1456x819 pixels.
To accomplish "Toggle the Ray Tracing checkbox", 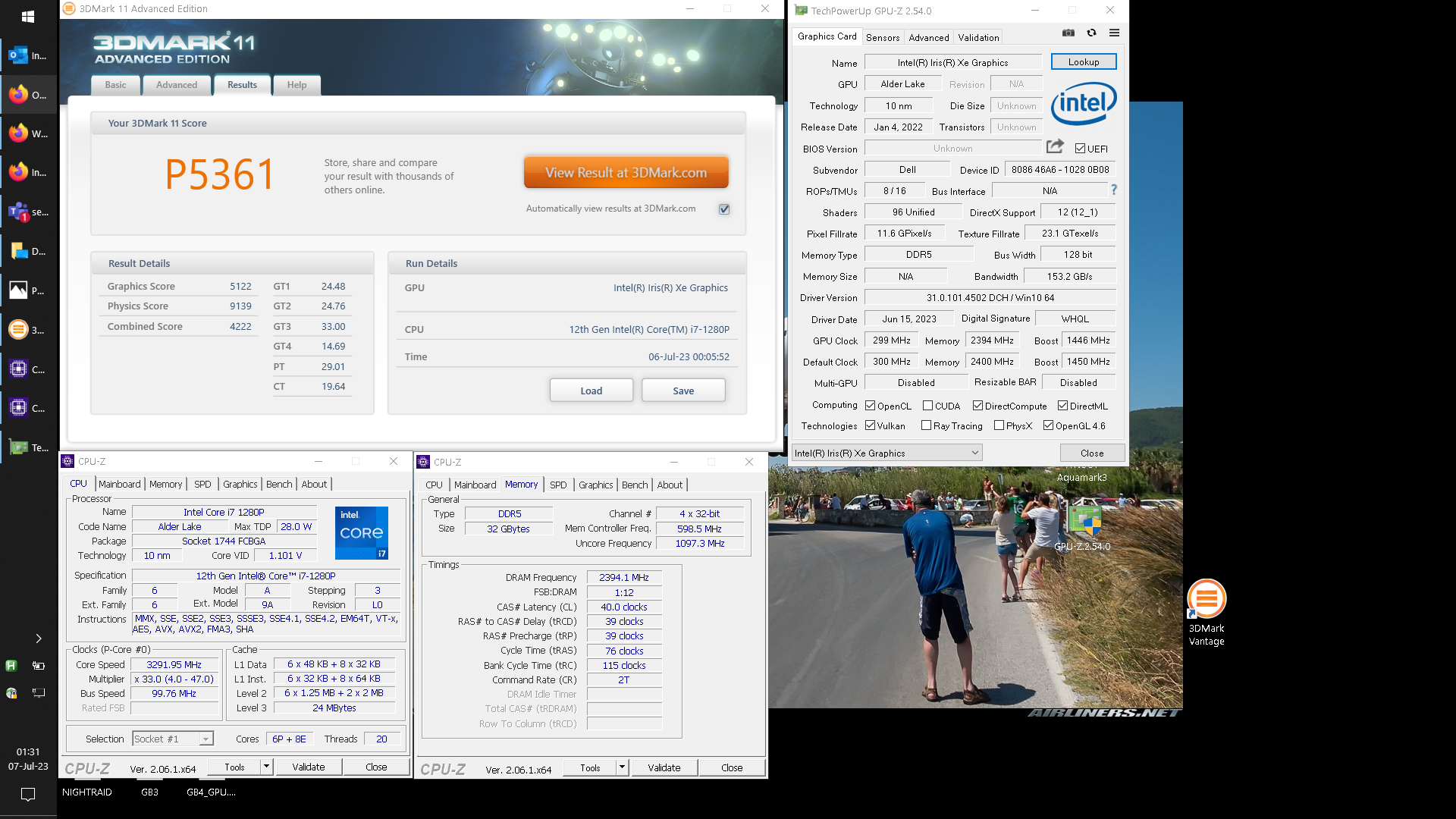I will (926, 425).
